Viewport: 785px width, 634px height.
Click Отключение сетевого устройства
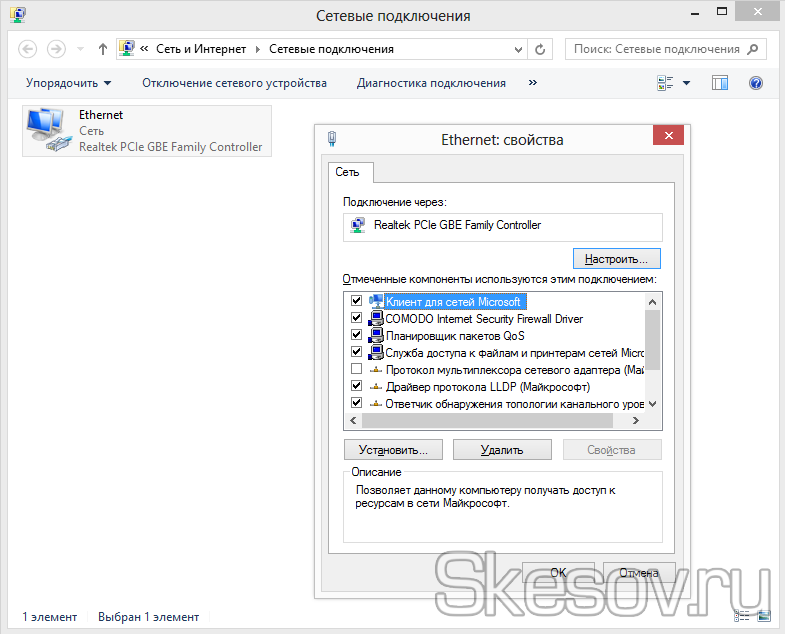click(x=234, y=83)
